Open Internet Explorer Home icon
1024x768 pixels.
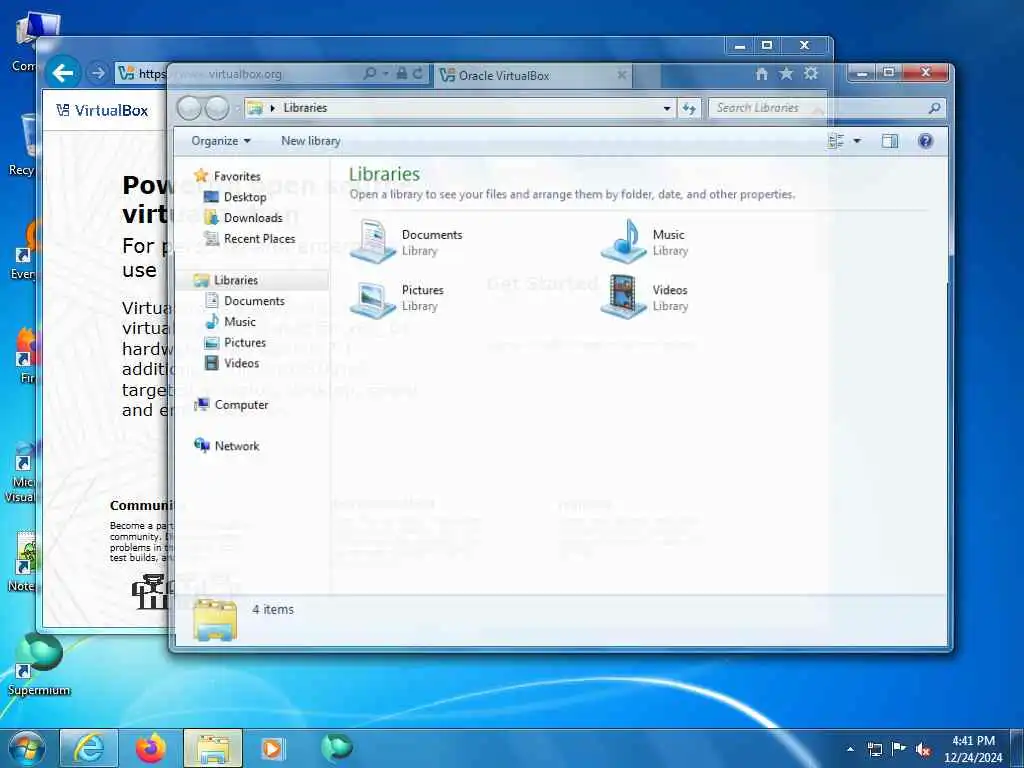761,74
